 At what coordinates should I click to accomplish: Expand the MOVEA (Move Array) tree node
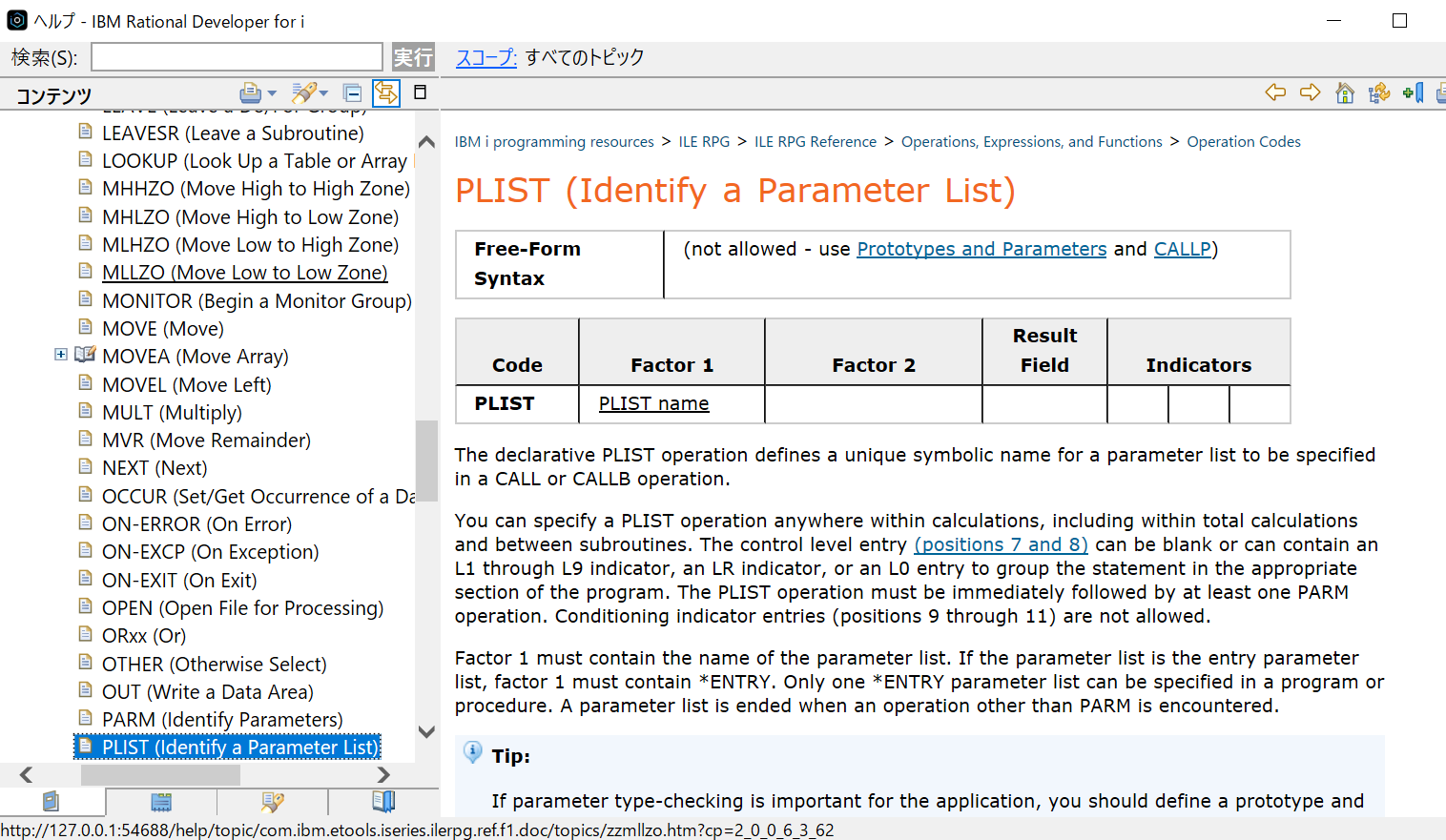61,355
